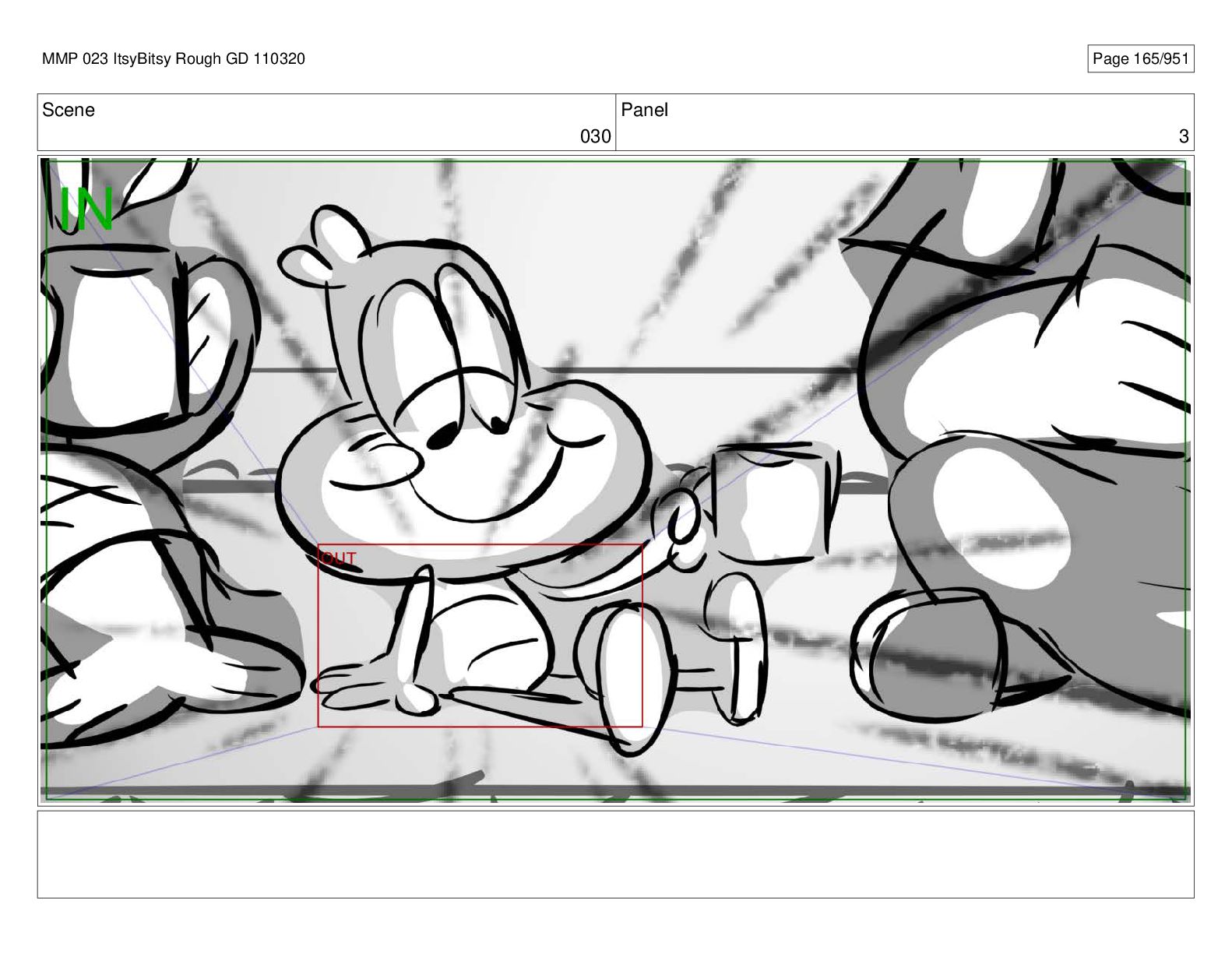
Task: Click the panel number '3'
Action: (x=1184, y=136)
